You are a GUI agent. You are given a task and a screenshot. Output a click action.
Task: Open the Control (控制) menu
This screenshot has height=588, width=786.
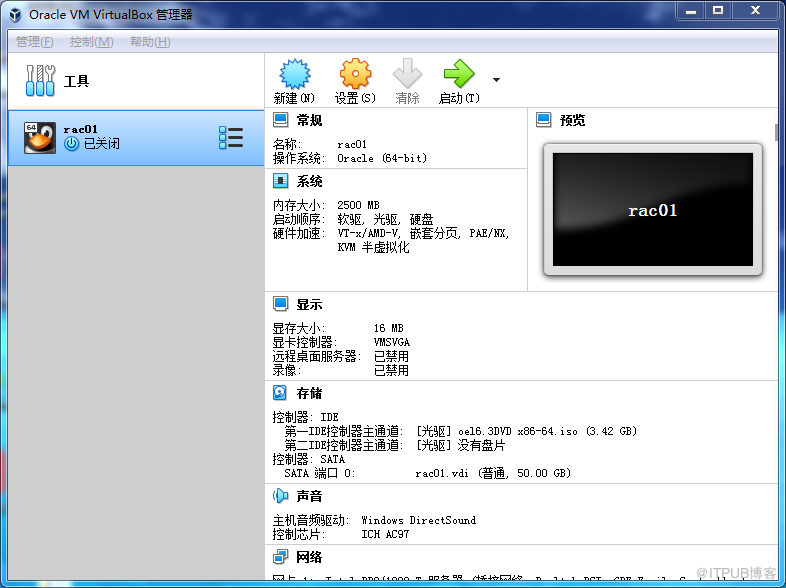click(89, 42)
